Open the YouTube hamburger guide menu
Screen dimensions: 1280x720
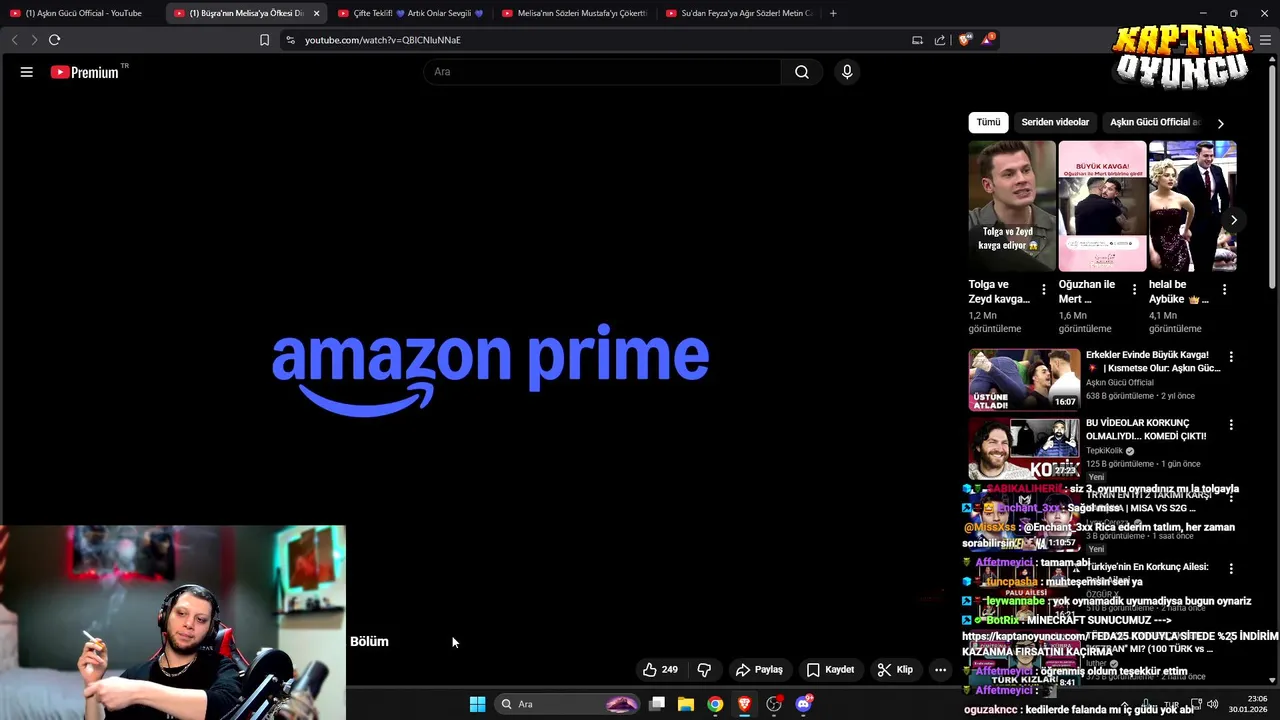[27, 72]
